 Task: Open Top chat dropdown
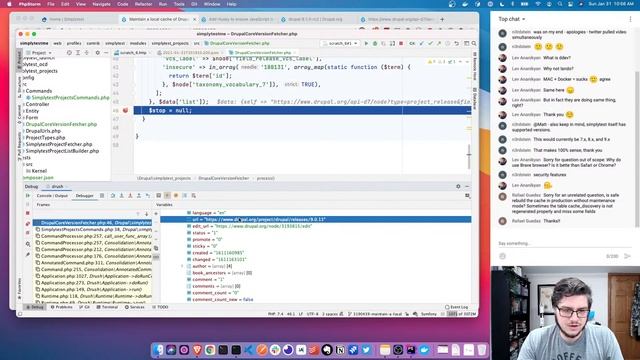tap(512, 19)
